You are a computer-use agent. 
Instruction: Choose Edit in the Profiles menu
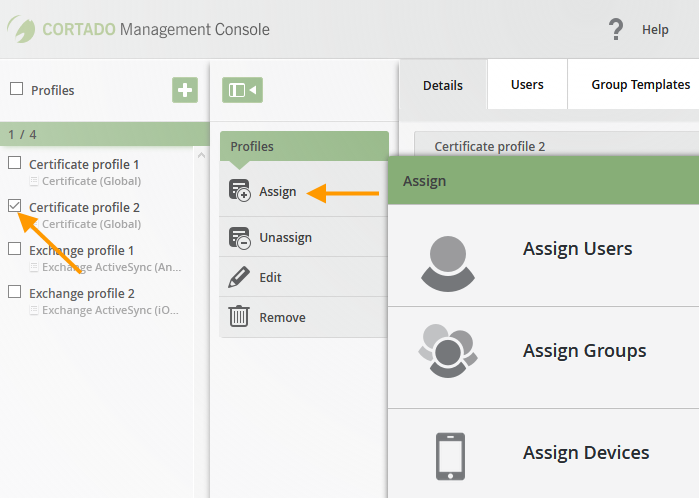tap(304, 277)
